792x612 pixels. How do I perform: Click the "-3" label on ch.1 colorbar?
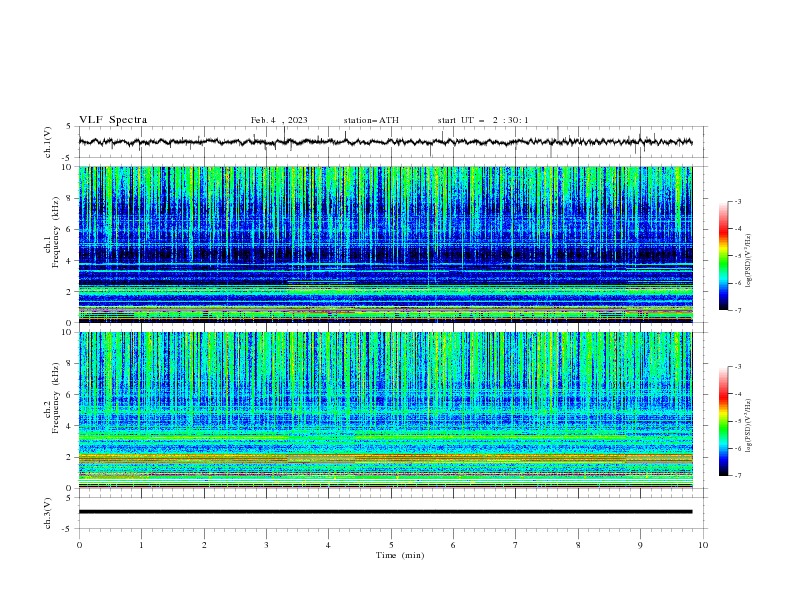pyautogui.click(x=737, y=201)
